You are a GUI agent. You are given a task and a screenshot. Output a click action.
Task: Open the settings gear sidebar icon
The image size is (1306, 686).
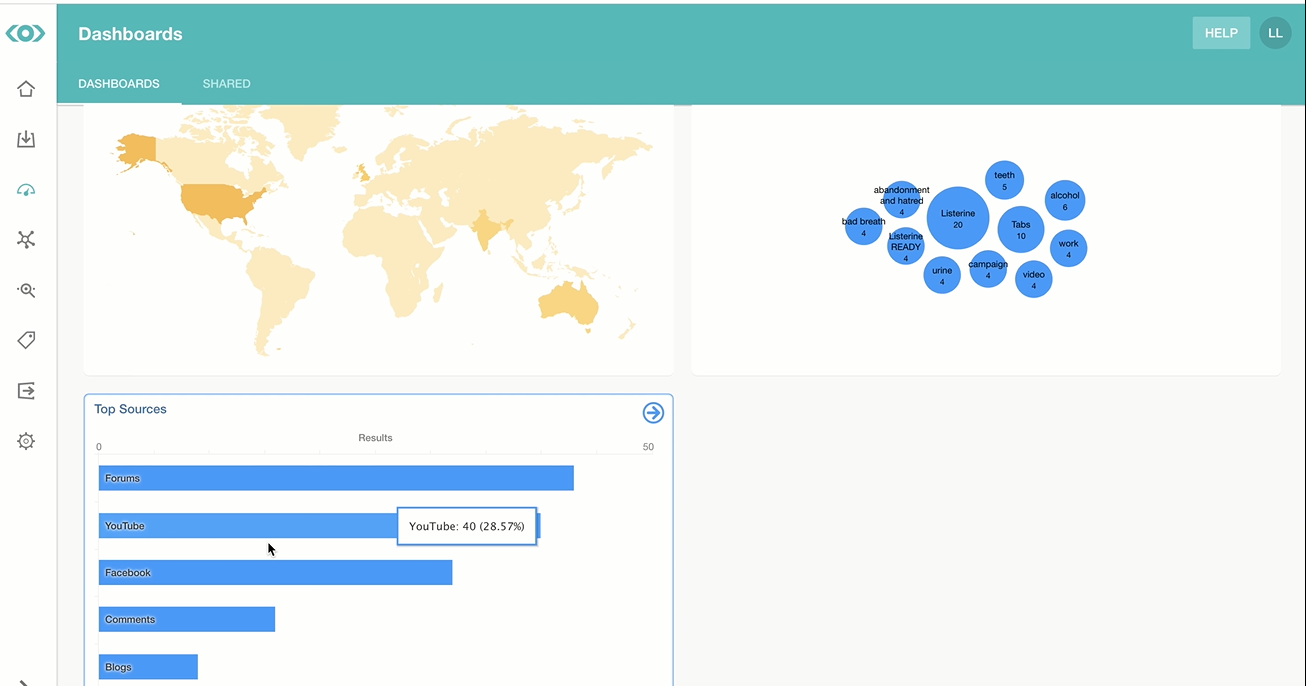click(x=26, y=441)
